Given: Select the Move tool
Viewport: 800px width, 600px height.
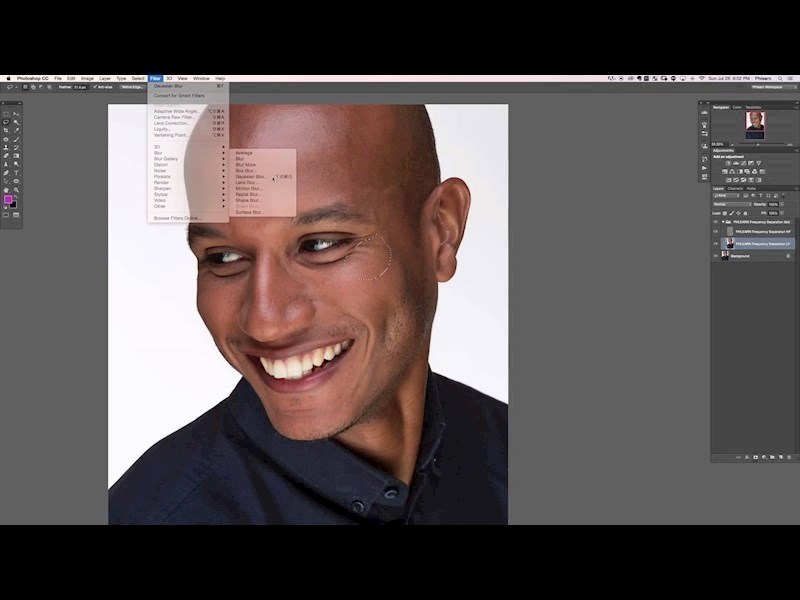Looking at the screenshot, I should 16,114.
